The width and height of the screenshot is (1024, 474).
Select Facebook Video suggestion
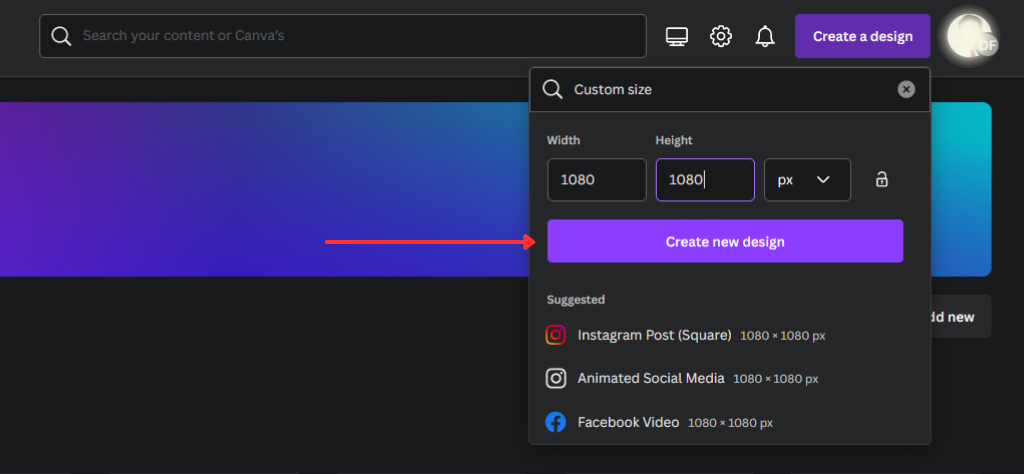(729, 422)
